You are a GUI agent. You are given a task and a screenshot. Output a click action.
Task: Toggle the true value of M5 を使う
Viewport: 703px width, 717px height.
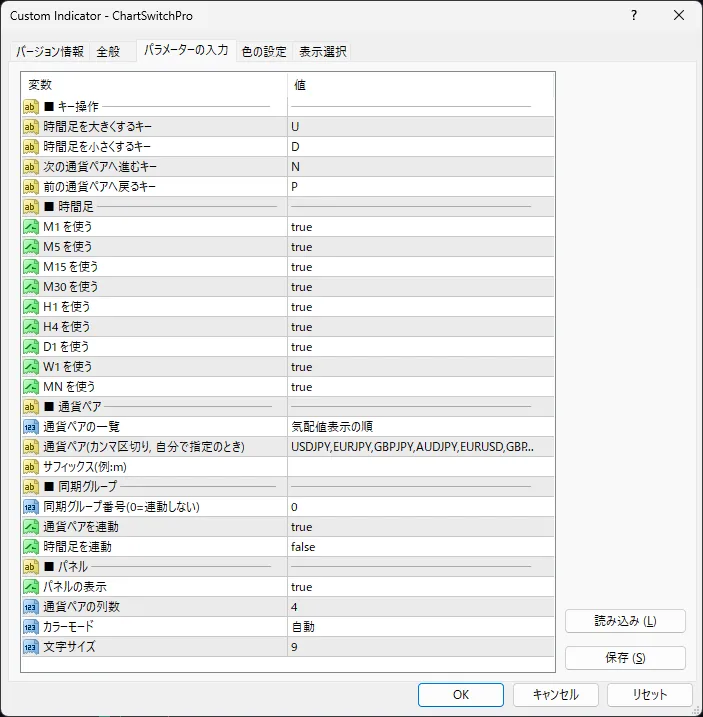[420, 247]
